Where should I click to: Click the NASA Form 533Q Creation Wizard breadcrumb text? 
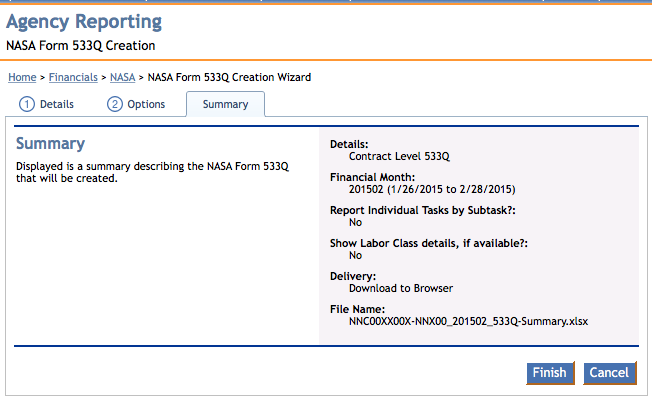[229, 77]
